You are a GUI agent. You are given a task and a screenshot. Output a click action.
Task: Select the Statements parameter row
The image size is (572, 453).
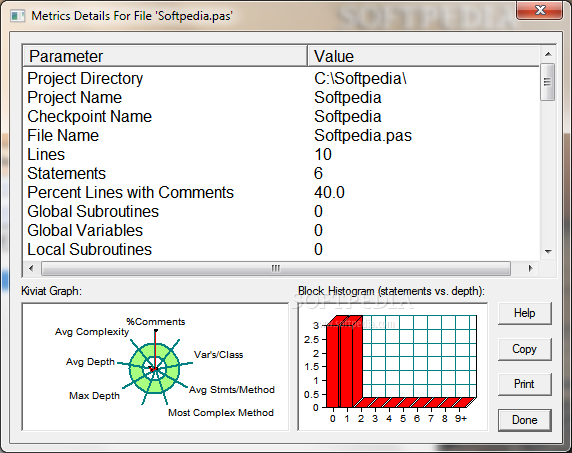click(x=281, y=173)
